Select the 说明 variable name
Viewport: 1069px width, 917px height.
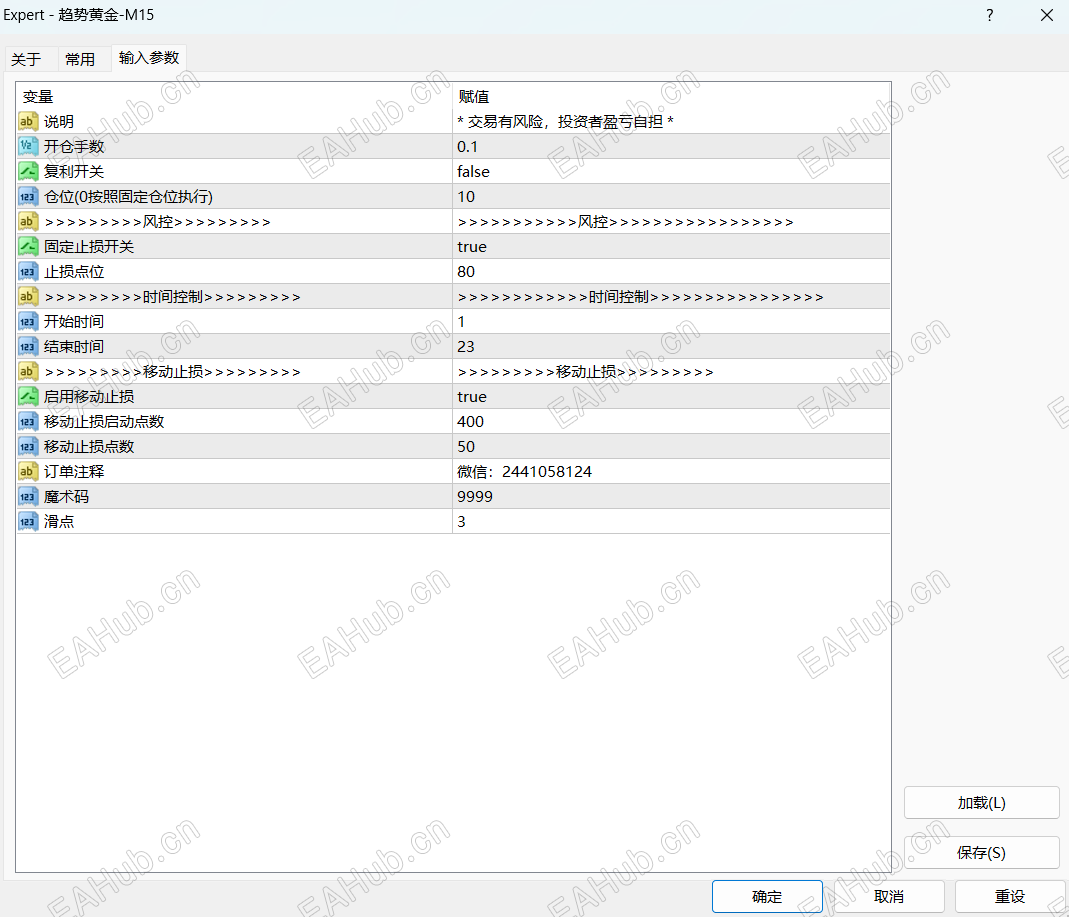[x=59, y=121]
